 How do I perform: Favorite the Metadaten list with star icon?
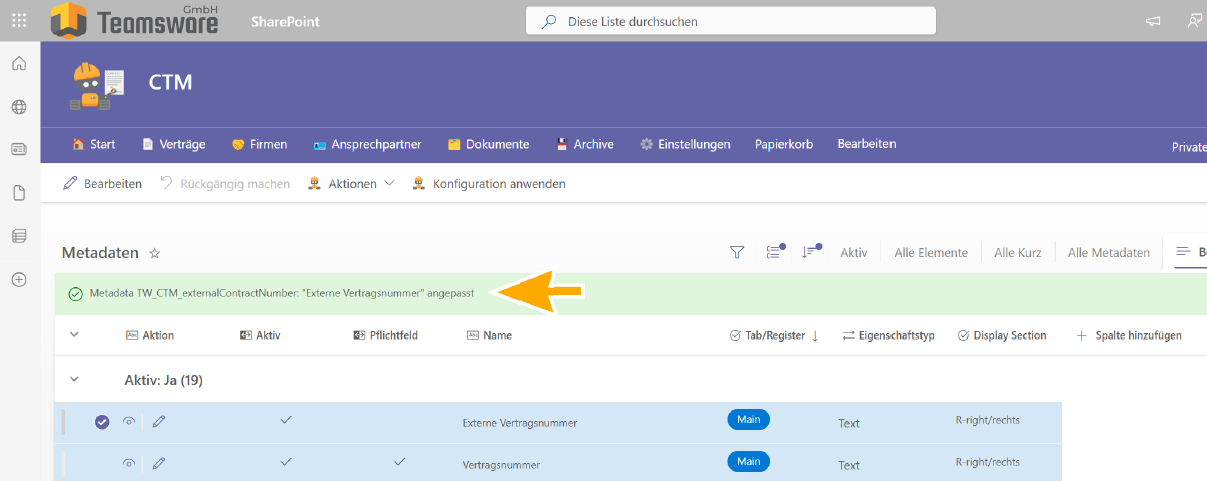[x=154, y=254]
